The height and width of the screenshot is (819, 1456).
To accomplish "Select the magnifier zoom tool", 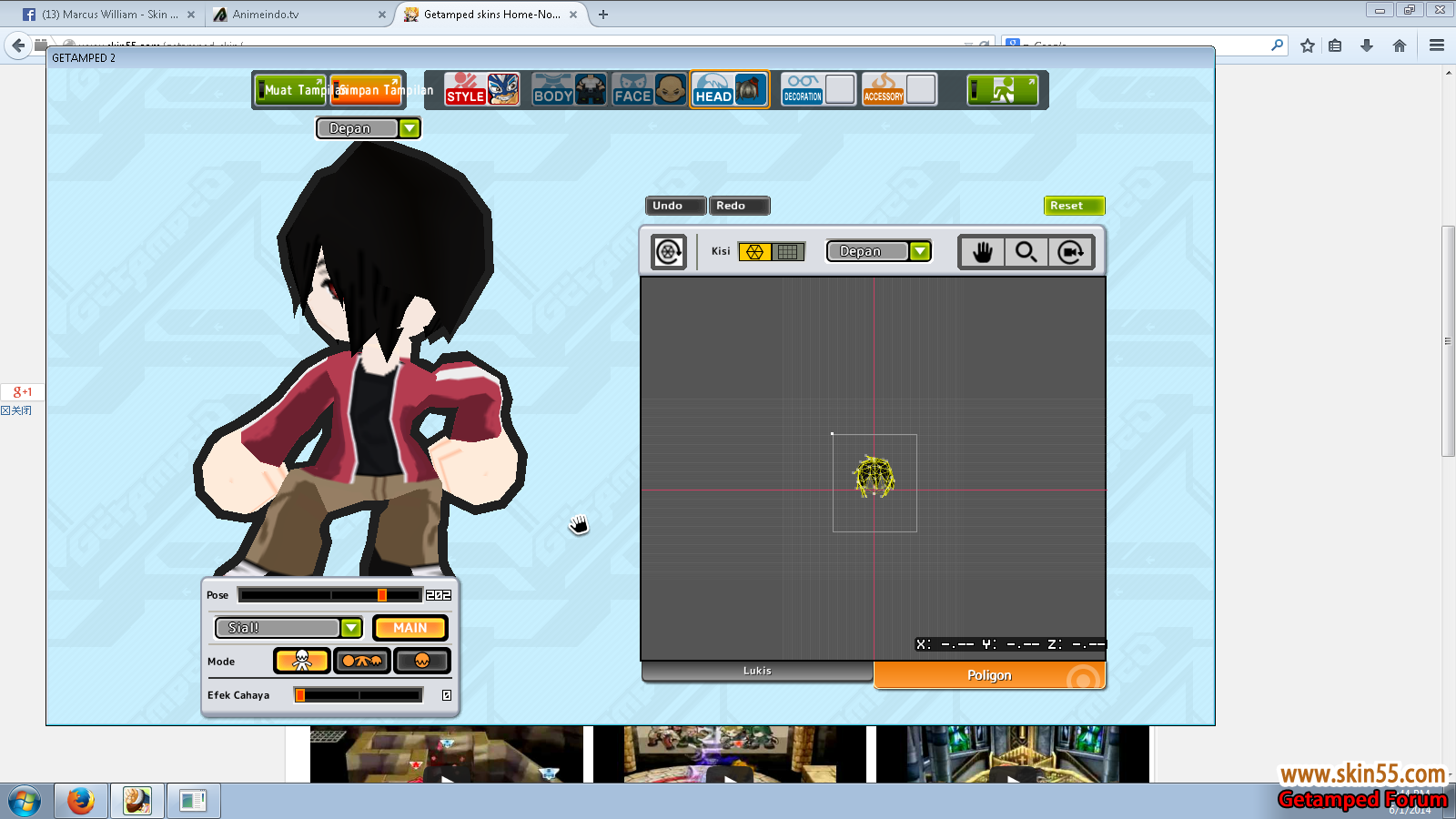I will [x=1026, y=252].
